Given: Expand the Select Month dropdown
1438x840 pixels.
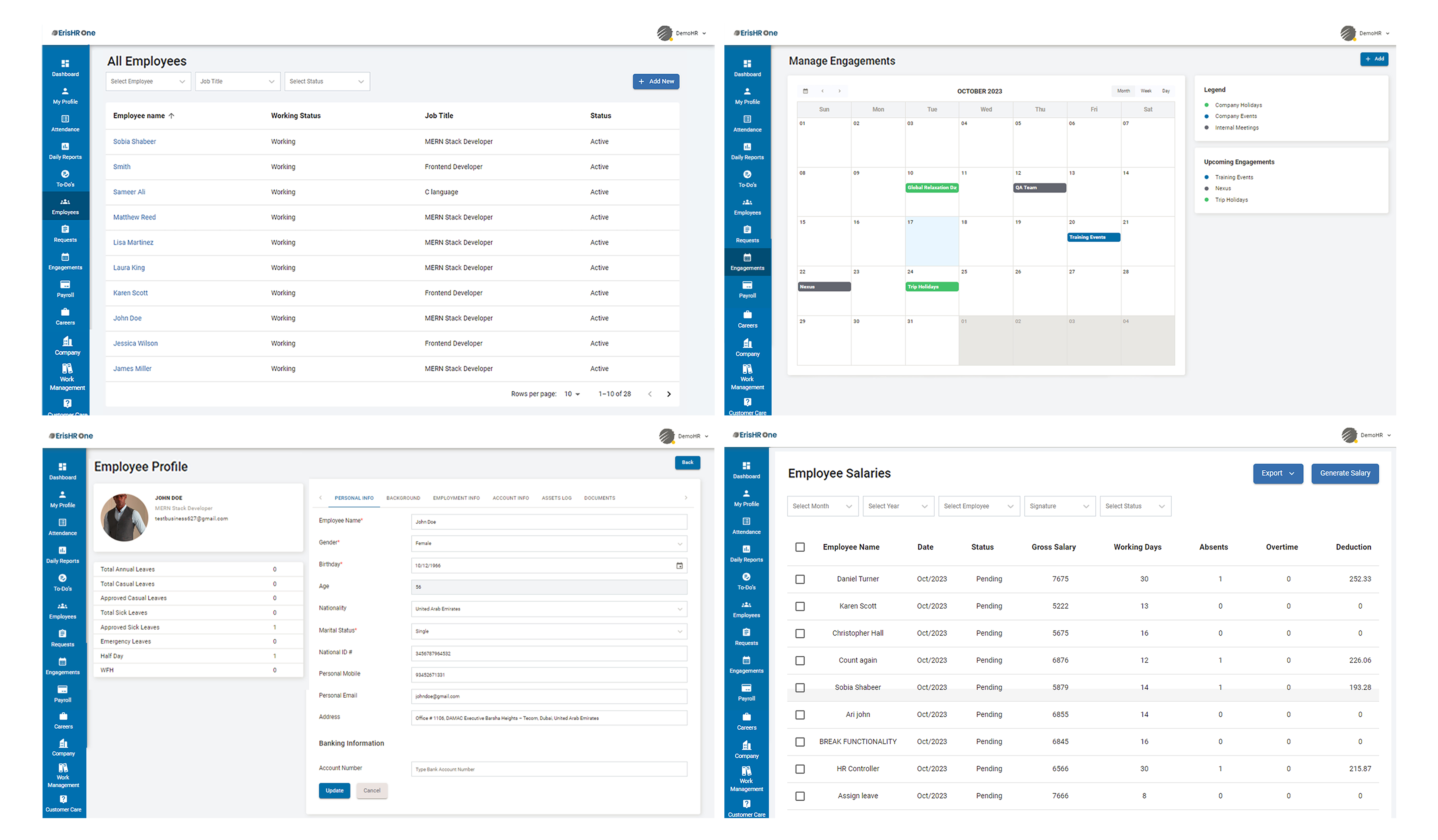Looking at the screenshot, I should click(x=822, y=506).
